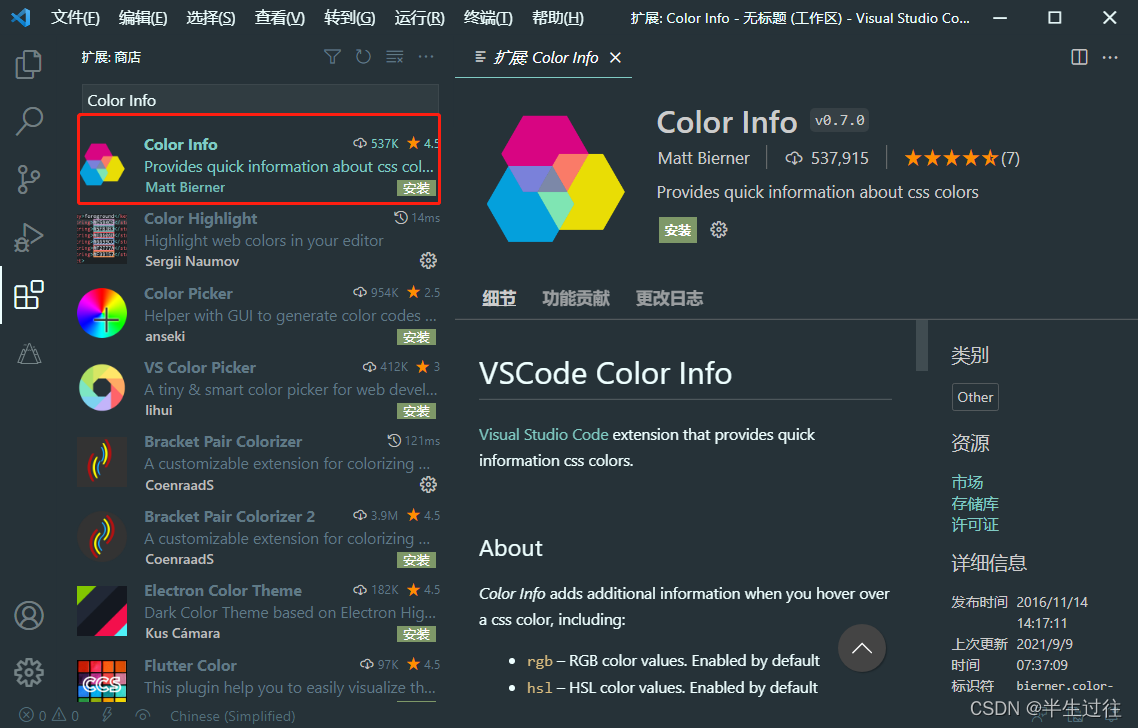Screen dimensions: 1138x728
Task: Open the 终端(T) menu
Action: point(488,18)
